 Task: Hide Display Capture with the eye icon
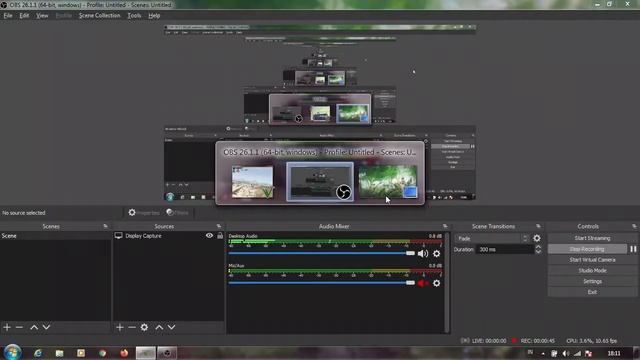[209, 236]
